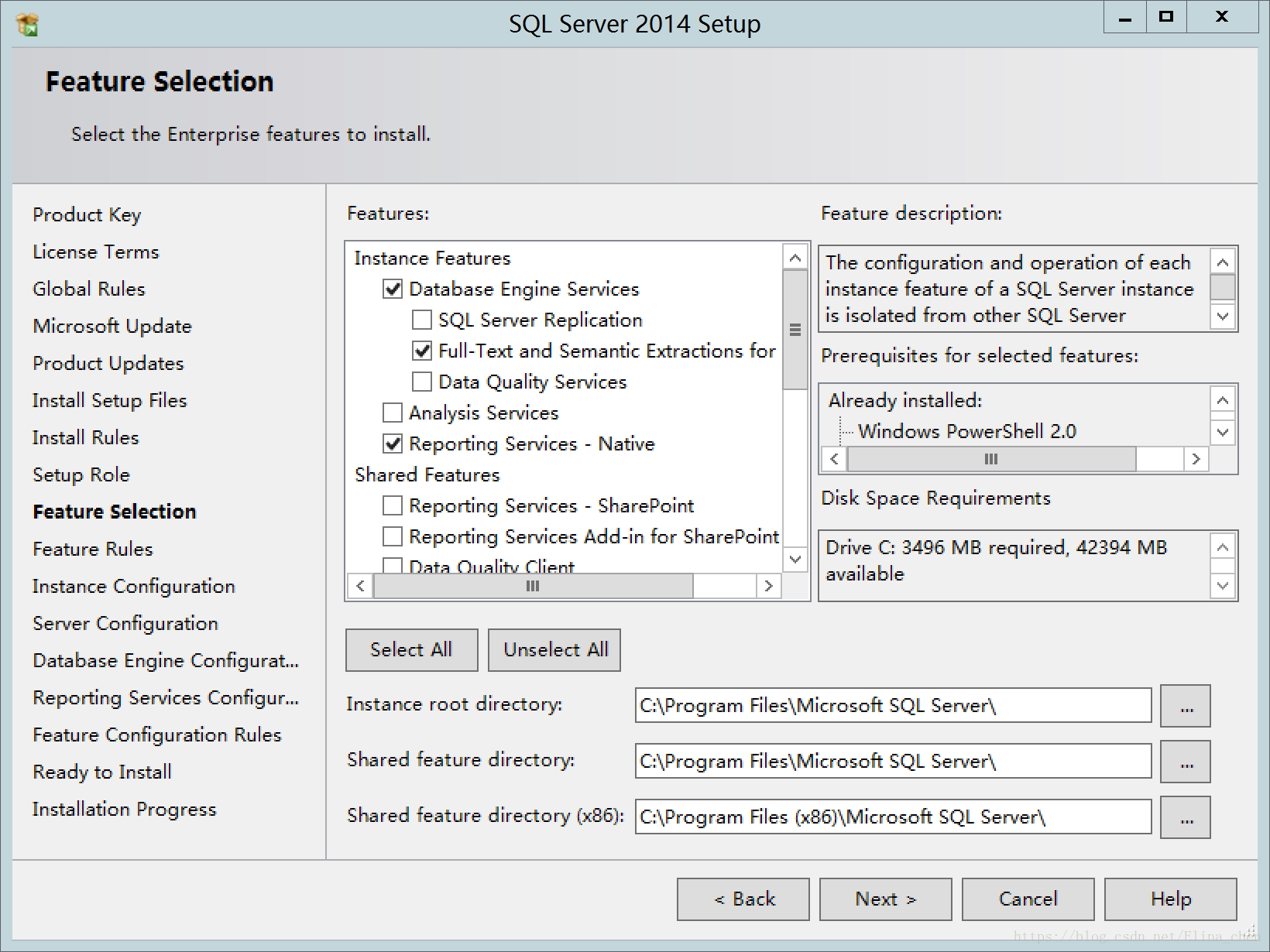Click the Feature description scrollbar thumb
Viewport: 1270px width, 952px height.
click(1223, 287)
